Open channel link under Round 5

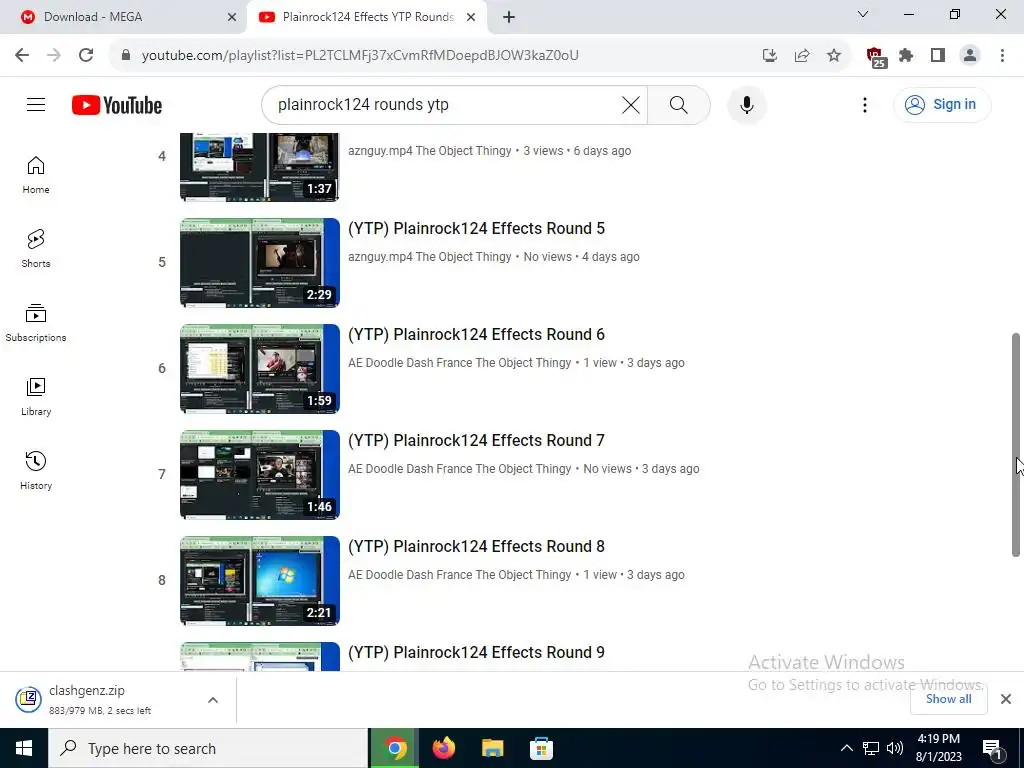[x=430, y=257]
